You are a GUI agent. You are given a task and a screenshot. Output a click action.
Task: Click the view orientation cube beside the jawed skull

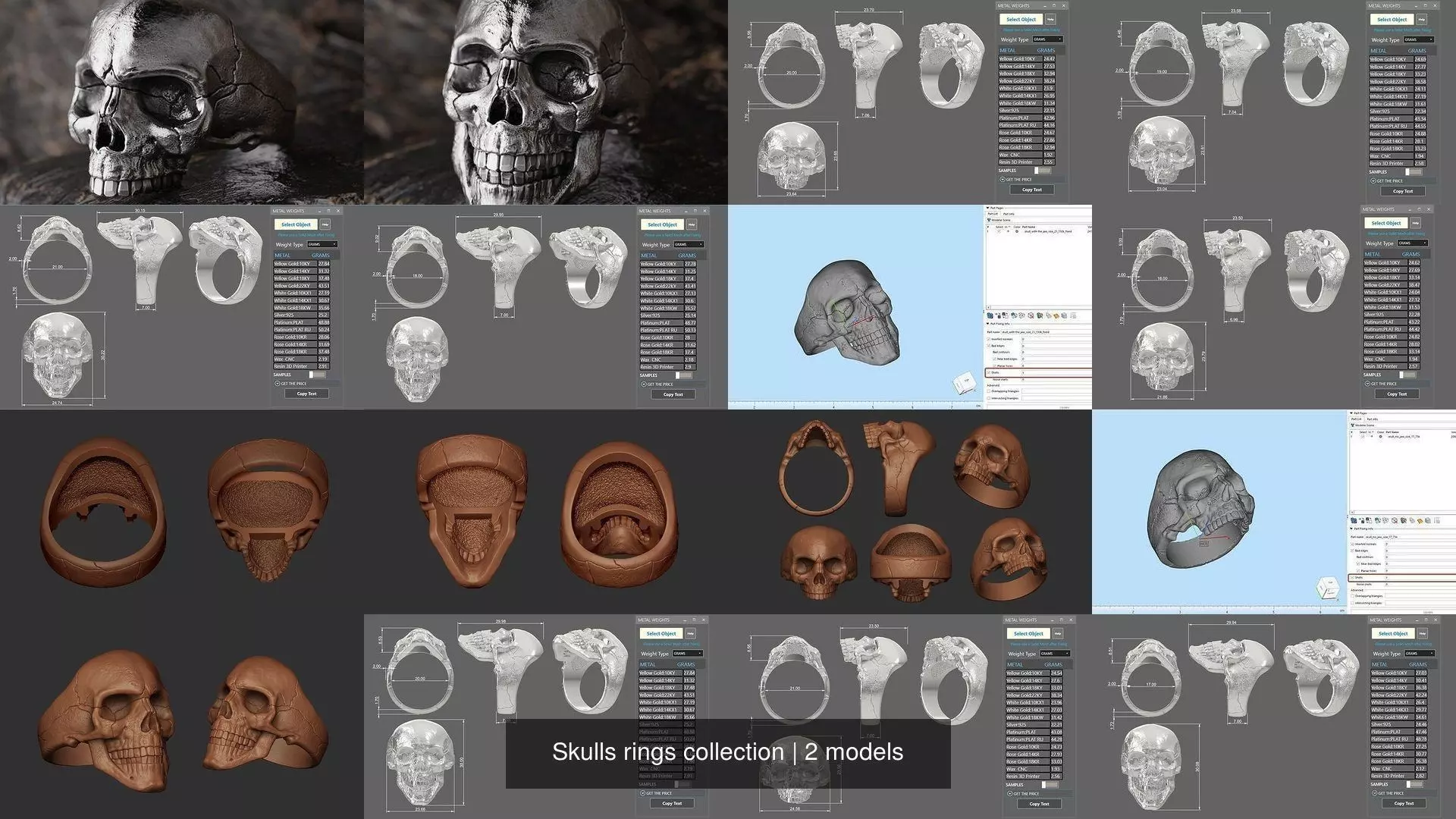[963, 382]
